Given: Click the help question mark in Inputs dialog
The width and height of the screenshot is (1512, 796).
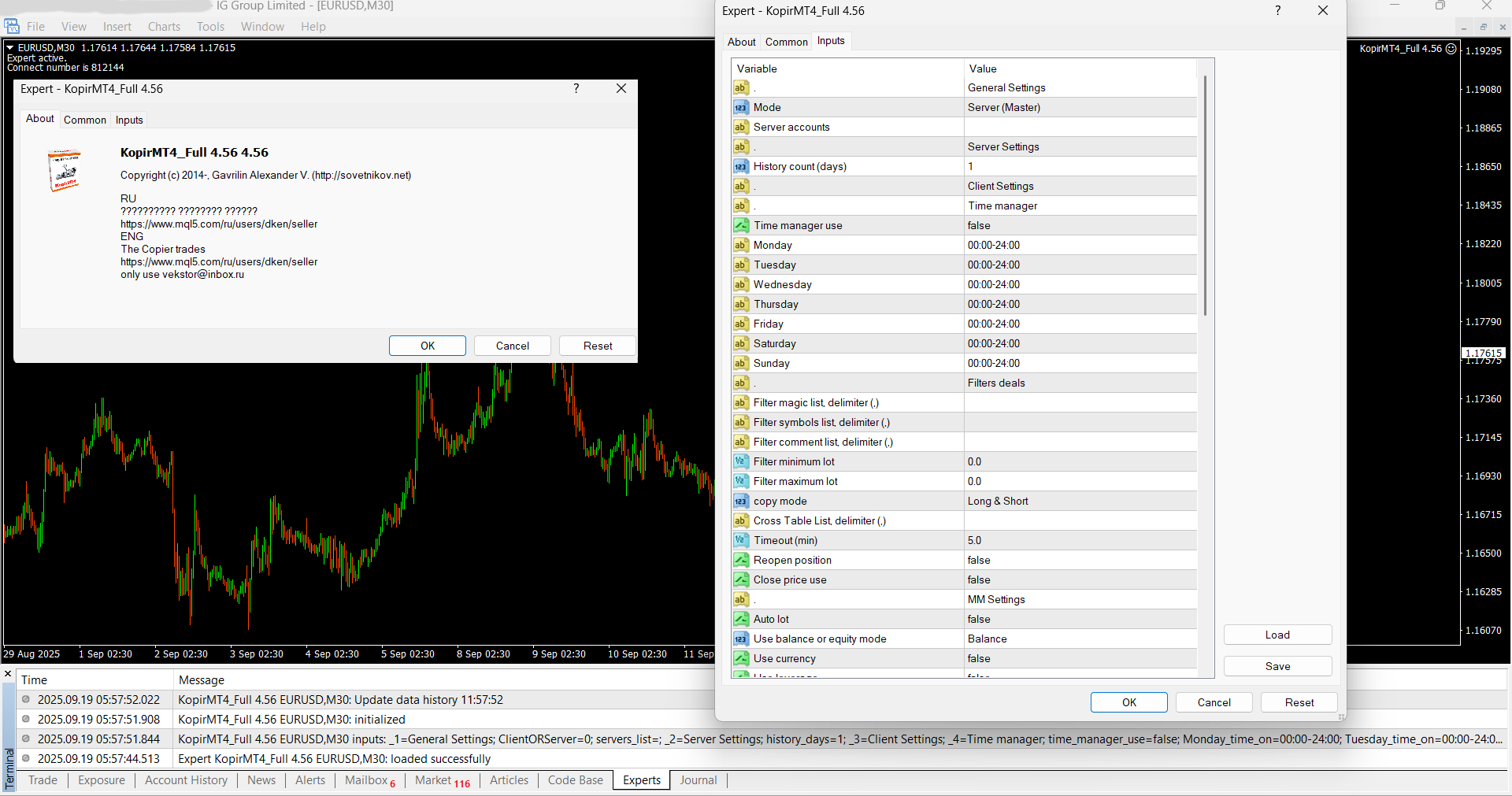Looking at the screenshot, I should 1277,11.
